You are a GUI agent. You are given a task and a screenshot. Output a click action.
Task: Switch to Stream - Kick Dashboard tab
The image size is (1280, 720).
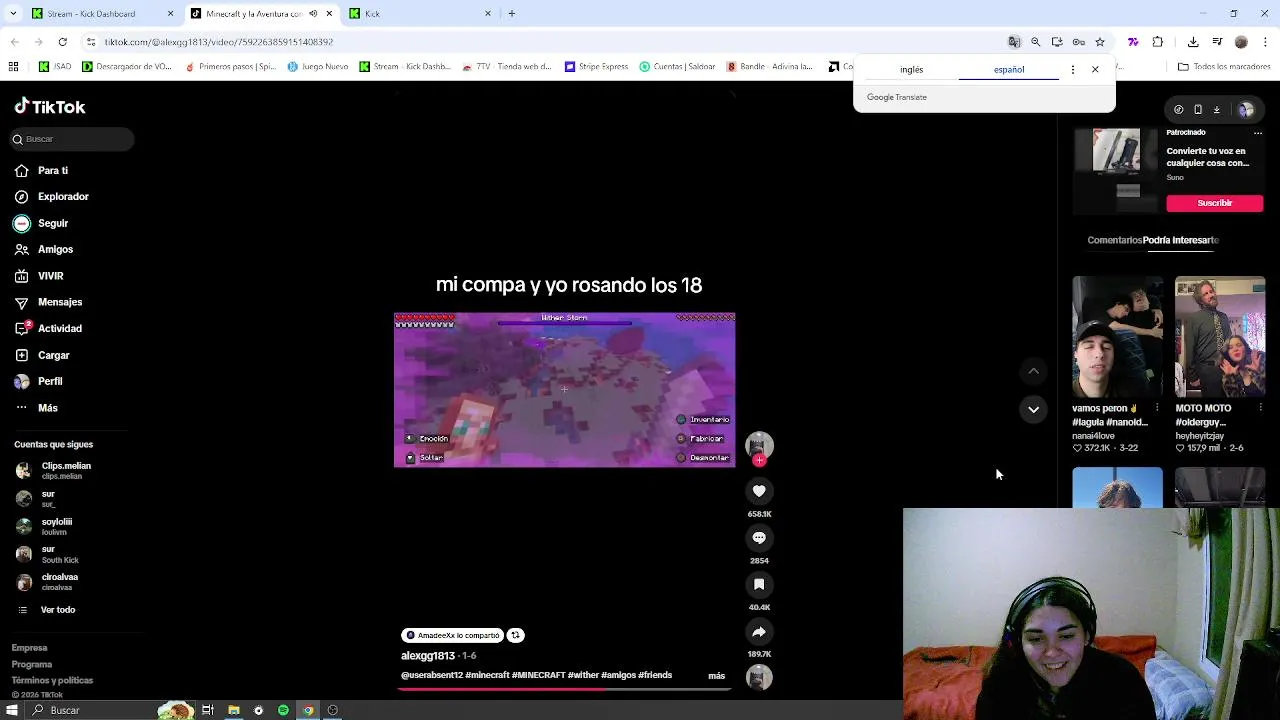[100, 14]
